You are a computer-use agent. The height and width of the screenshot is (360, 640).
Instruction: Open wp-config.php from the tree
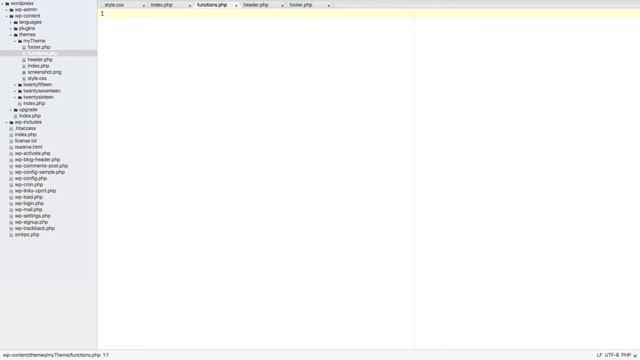(31, 178)
